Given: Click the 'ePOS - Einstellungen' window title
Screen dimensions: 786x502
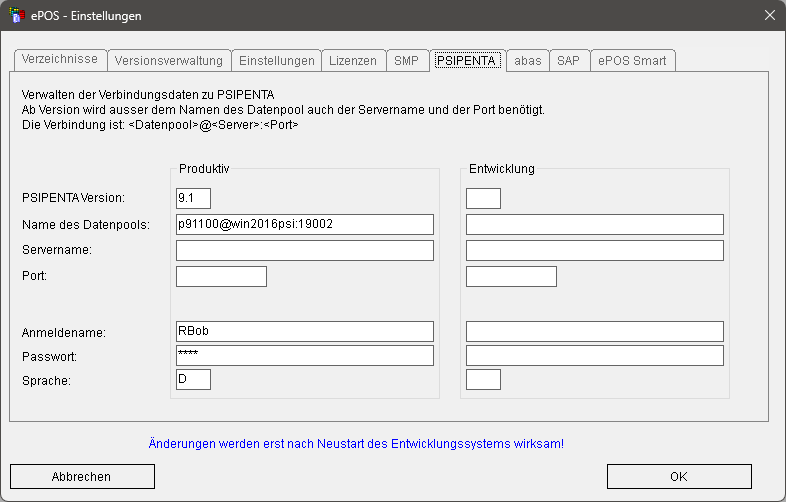Looking at the screenshot, I should pos(86,16).
